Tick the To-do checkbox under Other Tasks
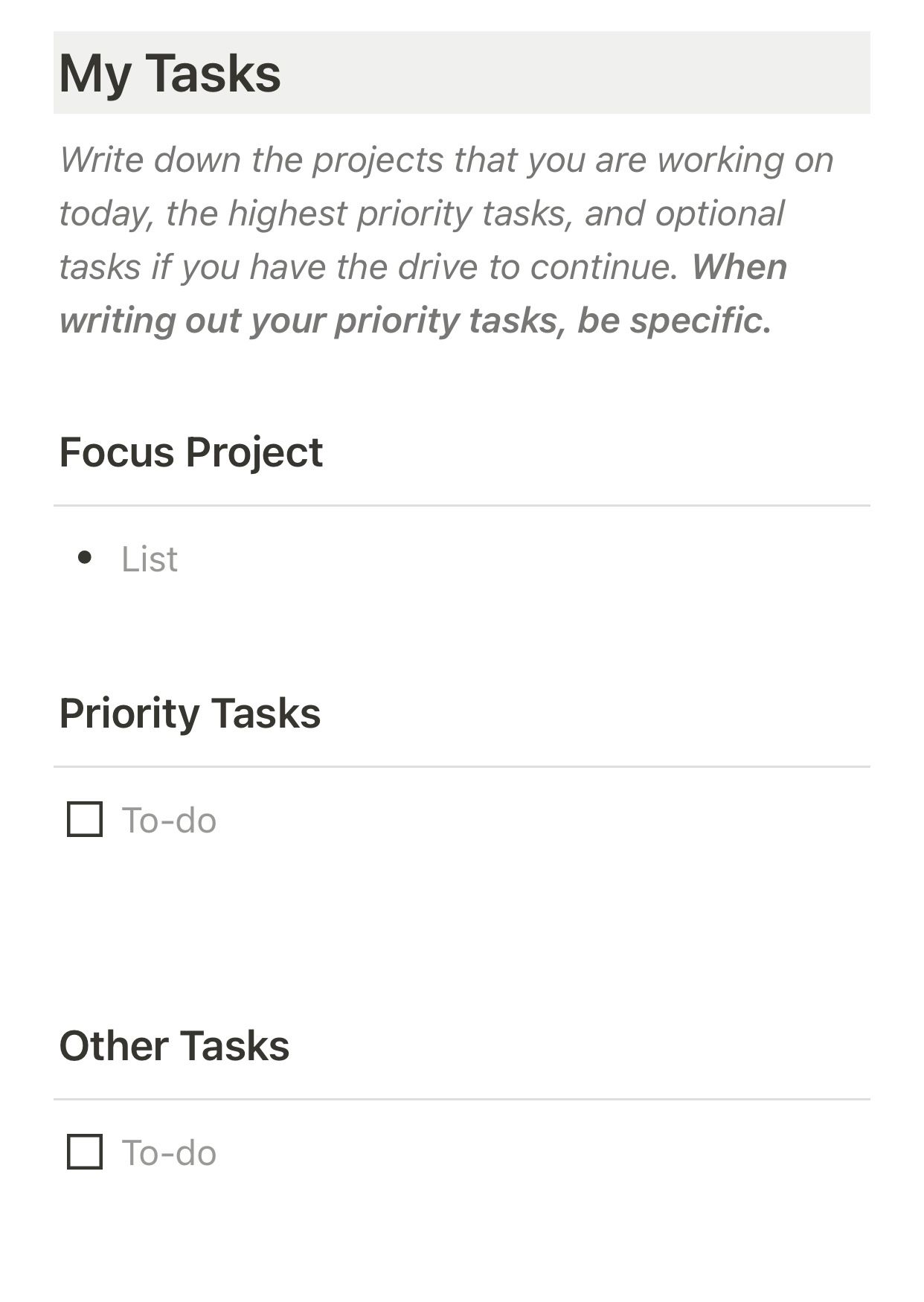This screenshot has width=924, height=1302. click(x=85, y=1152)
